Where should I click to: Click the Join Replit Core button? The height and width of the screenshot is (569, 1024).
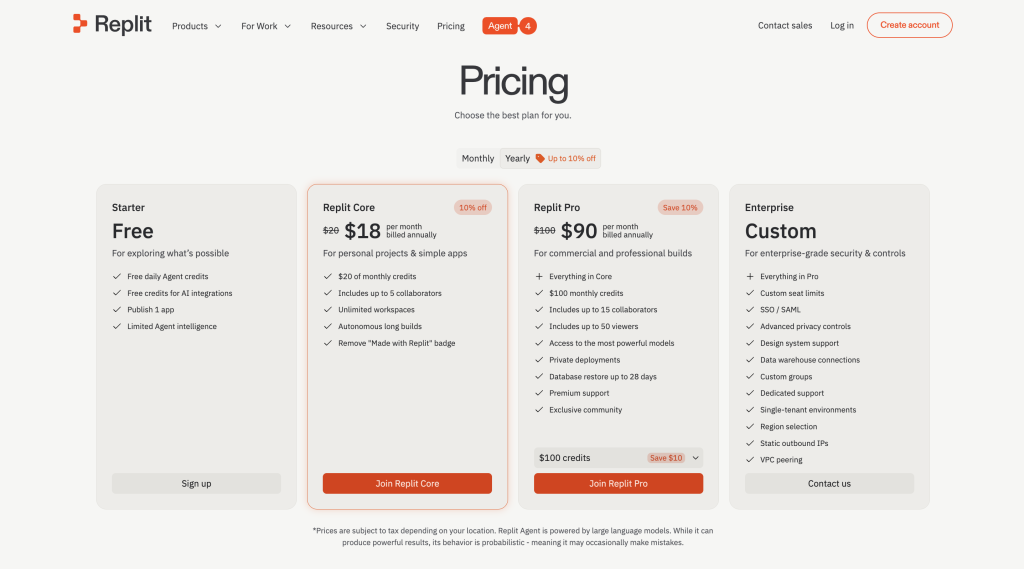click(x=407, y=484)
